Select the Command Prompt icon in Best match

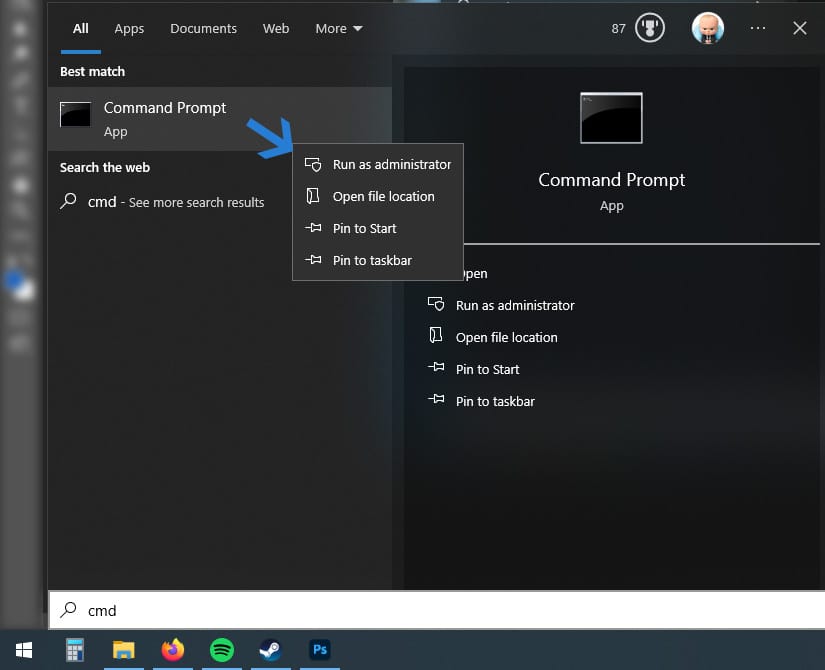point(76,114)
